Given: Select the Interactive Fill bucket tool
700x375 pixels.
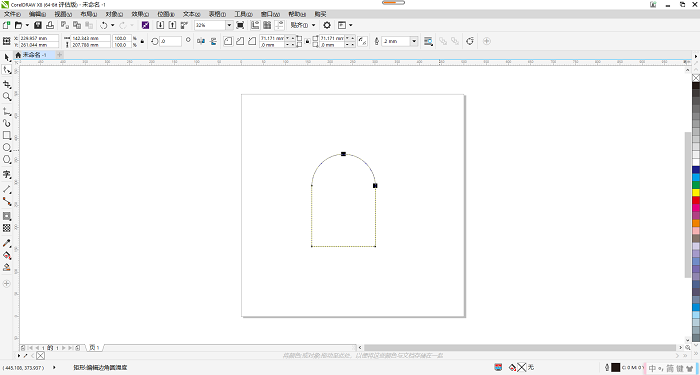Looking at the screenshot, I should 7,255.
